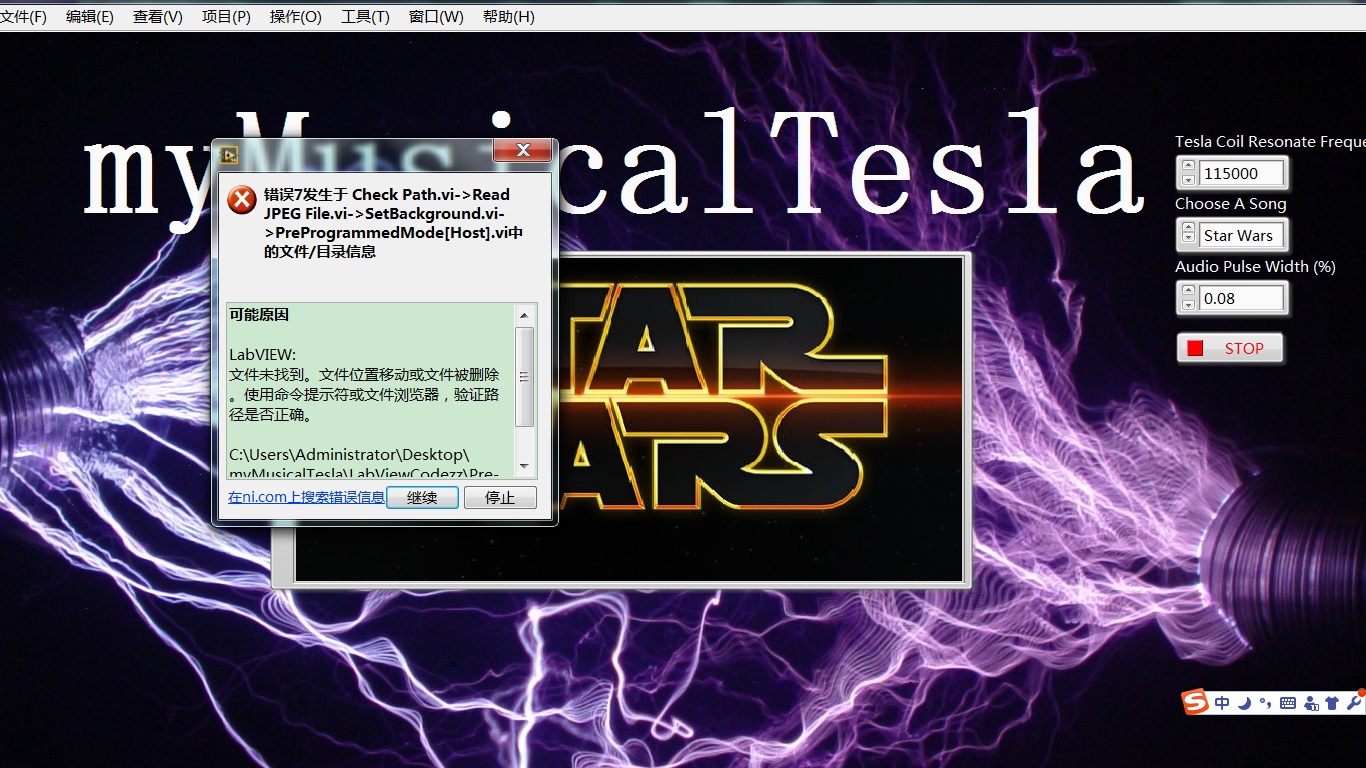Increment Audio Pulse Width value
This screenshot has height=768, width=1366.
tap(1188, 291)
